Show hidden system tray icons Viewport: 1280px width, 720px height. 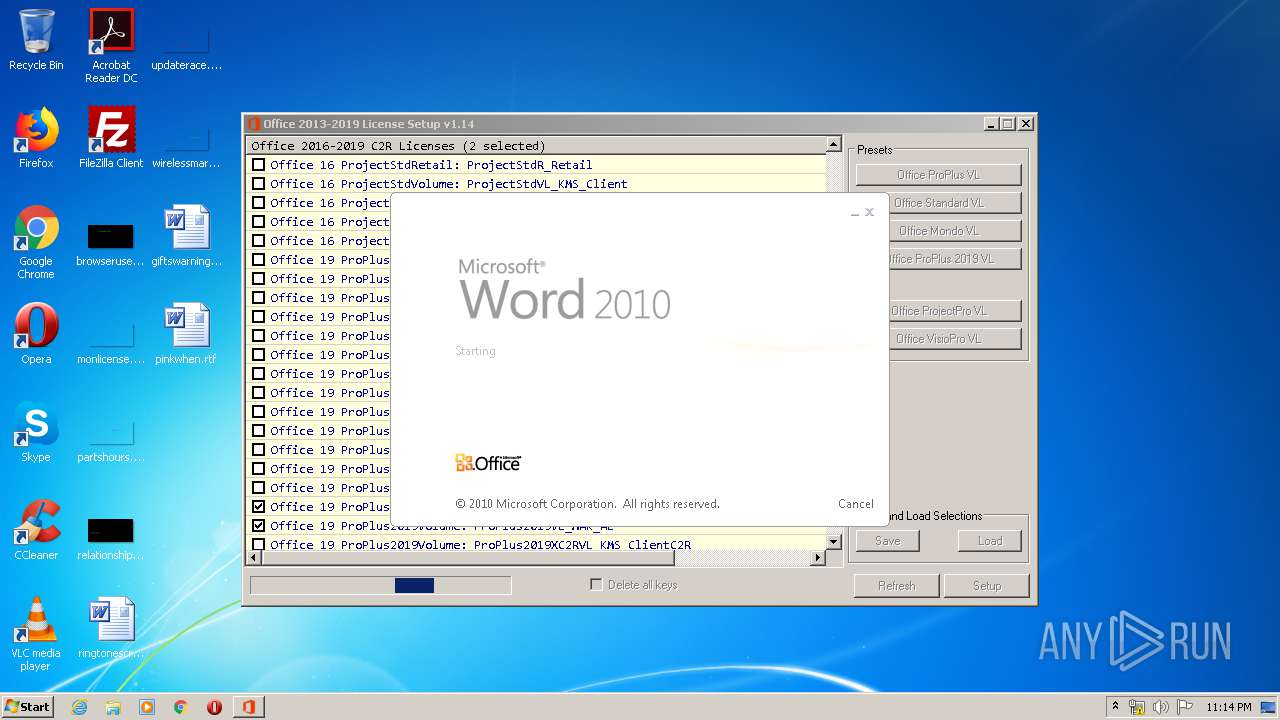click(1115, 707)
